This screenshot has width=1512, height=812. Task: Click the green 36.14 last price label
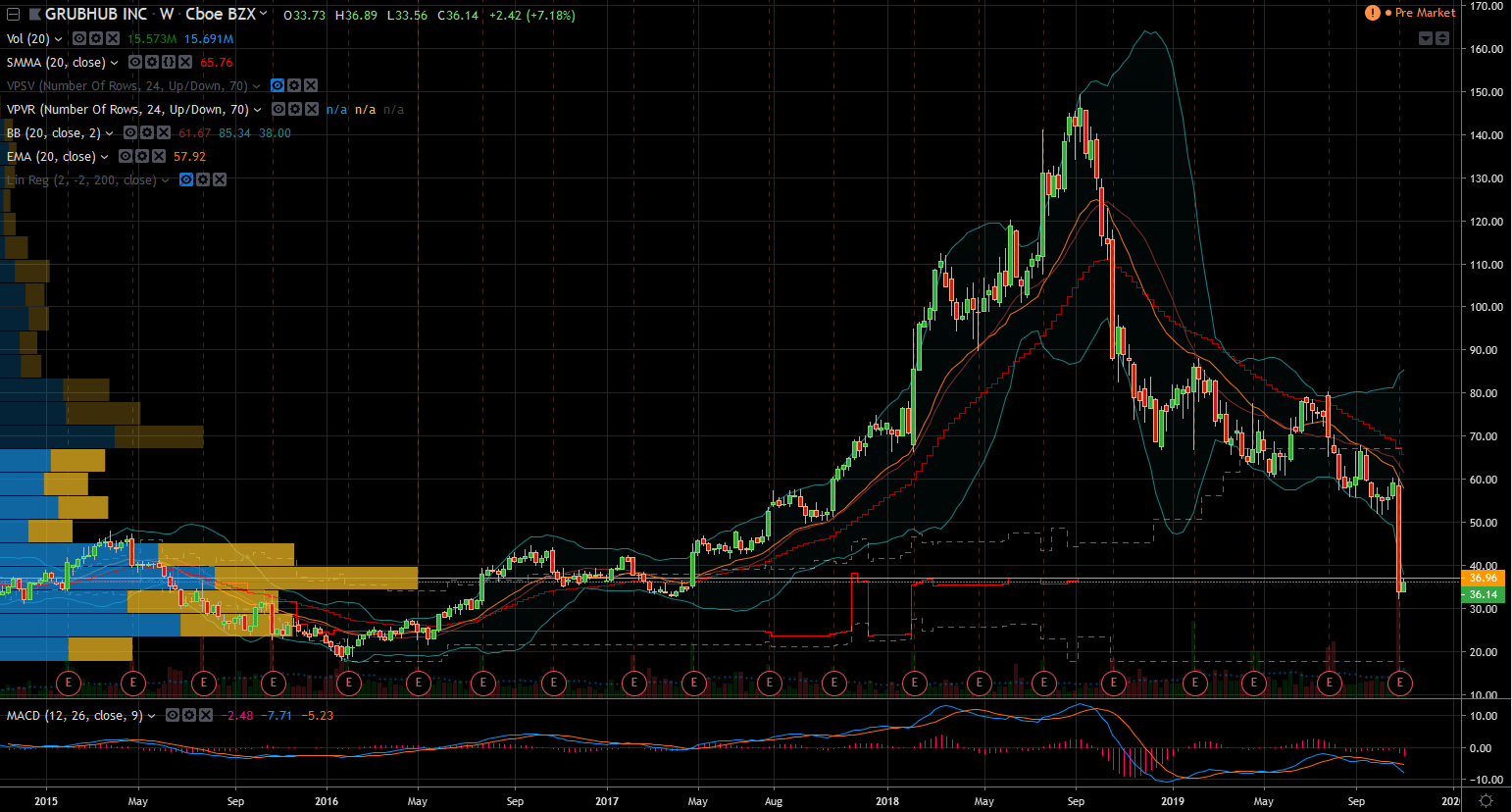1484,594
